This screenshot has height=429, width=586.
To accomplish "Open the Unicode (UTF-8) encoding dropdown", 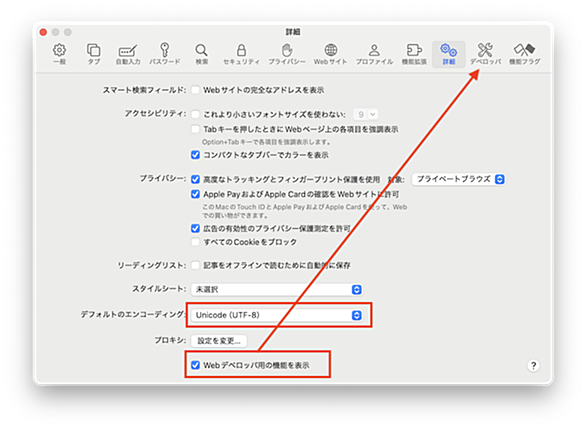I will [277, 315].
